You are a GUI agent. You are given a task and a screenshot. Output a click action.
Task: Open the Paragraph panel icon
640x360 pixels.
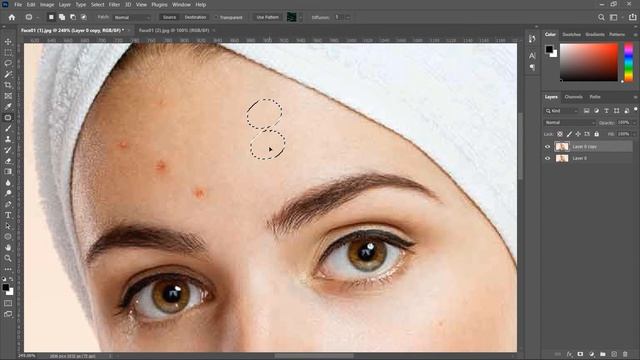click(532, 67)
